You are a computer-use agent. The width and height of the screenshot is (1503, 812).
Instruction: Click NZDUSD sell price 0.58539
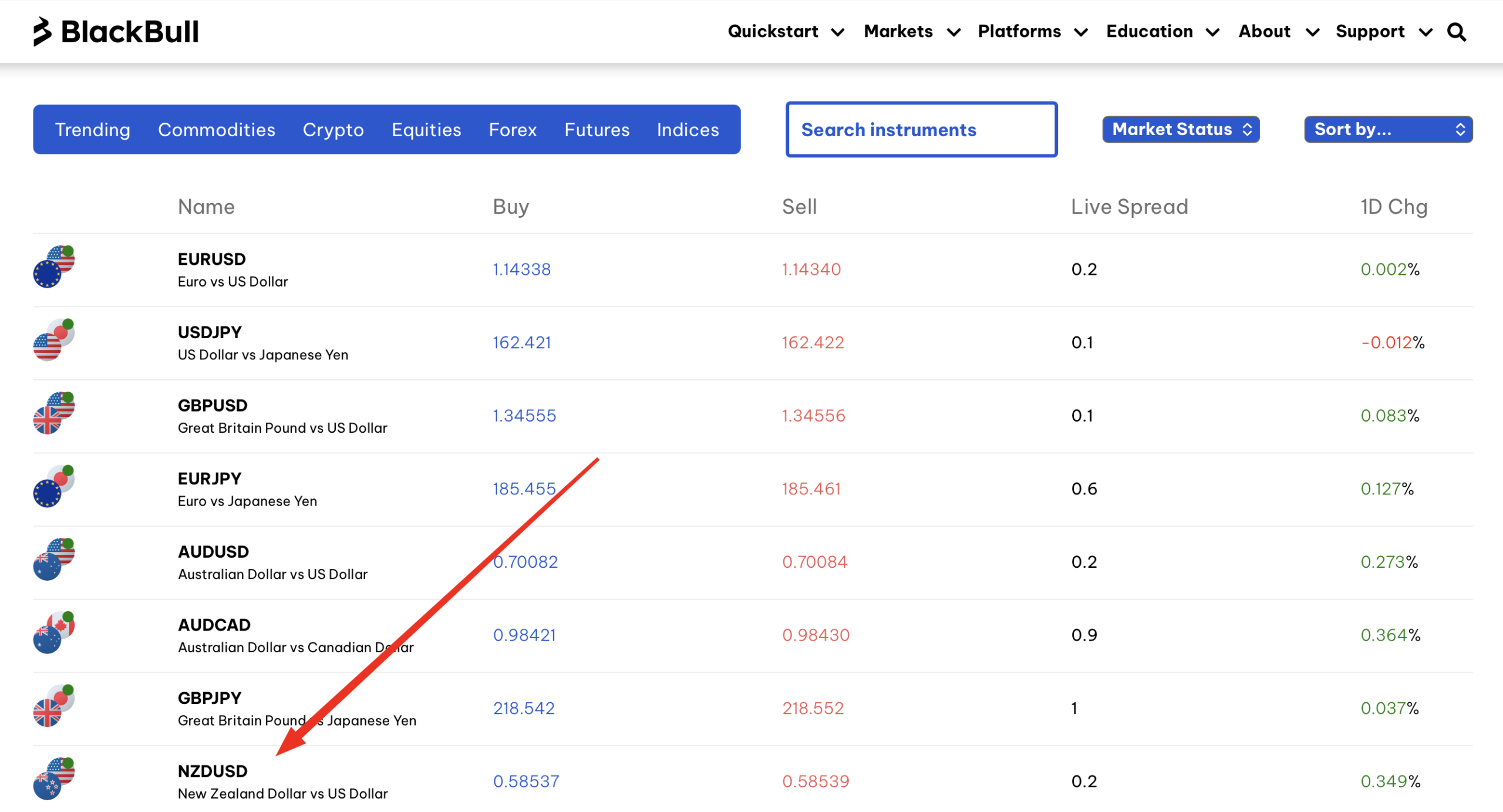pyautogui.click(x=815, y=781)
